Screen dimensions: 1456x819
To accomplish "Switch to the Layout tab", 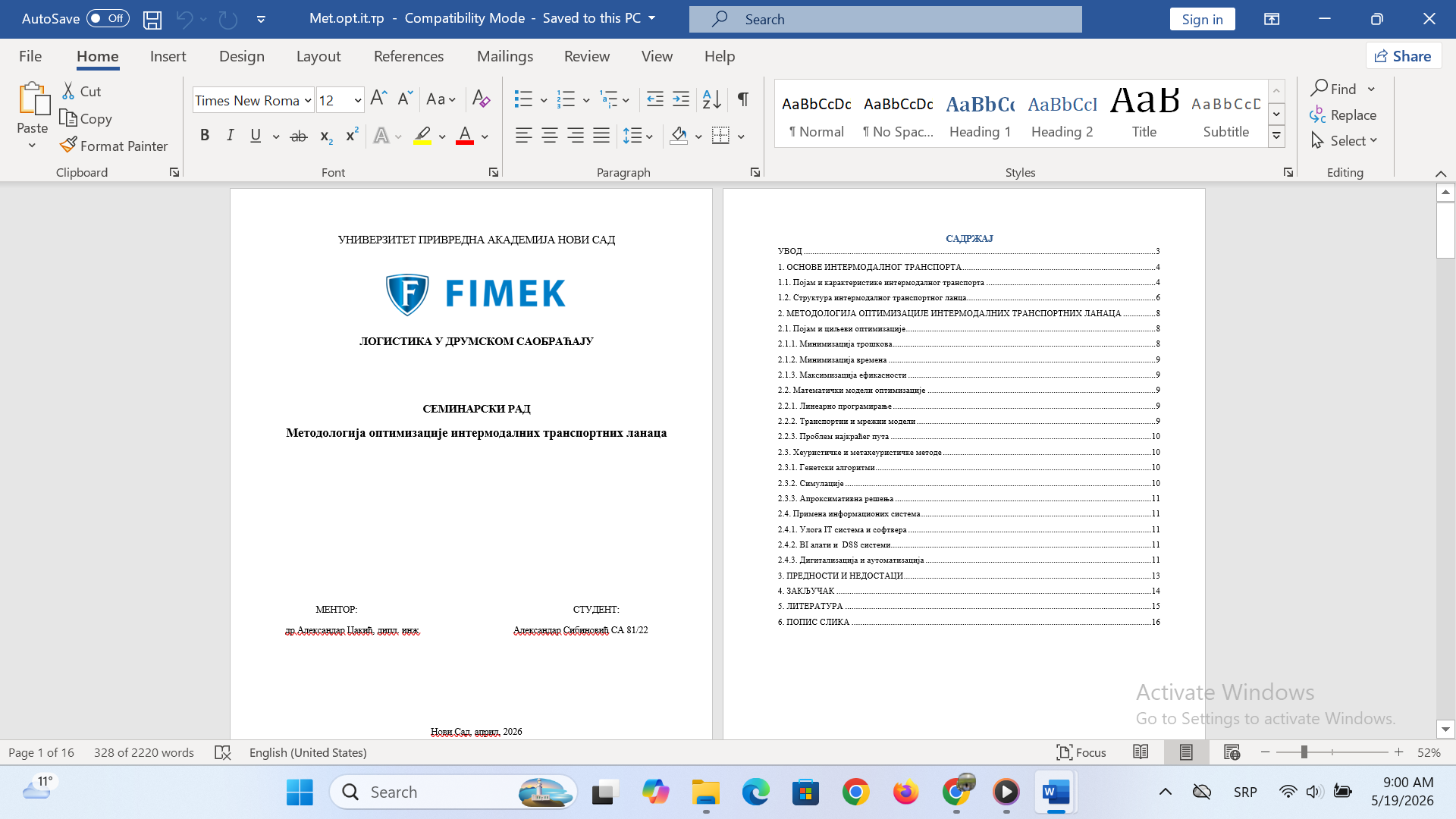I will click(x=318, y=56).
